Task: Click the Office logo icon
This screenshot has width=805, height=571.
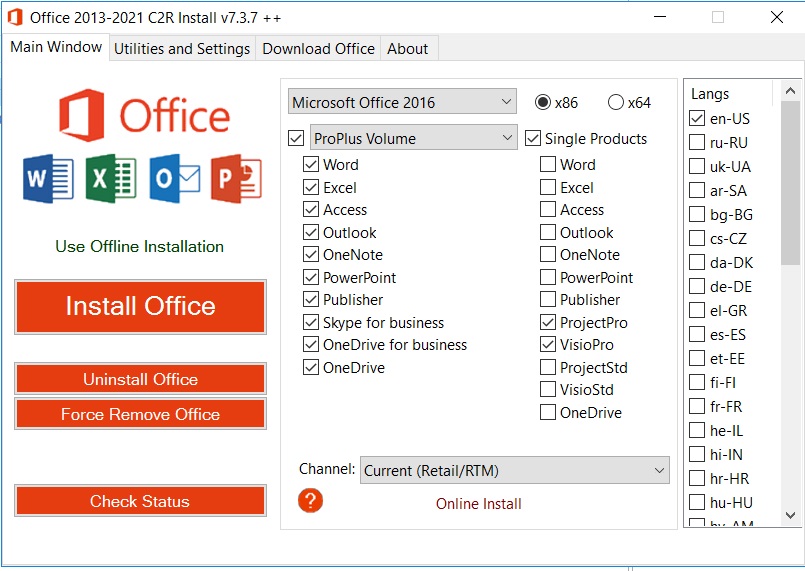Action: (82, 115)
